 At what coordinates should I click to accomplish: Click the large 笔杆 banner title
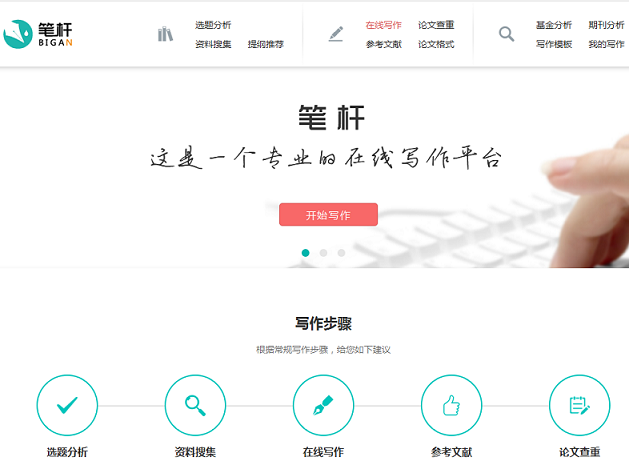(x=331, y=117)
